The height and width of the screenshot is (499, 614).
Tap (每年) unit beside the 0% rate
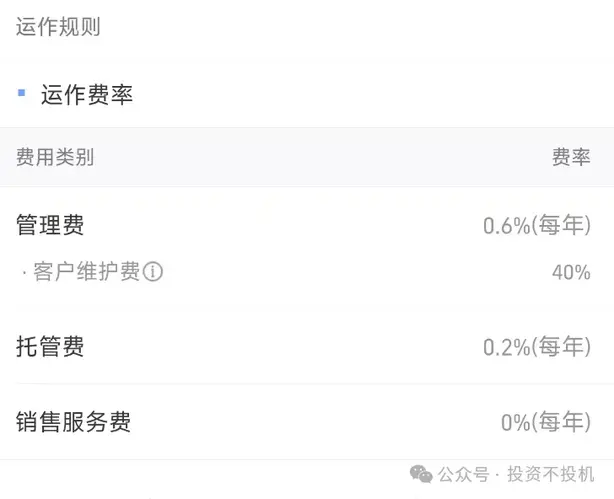[x=561, y=423]
